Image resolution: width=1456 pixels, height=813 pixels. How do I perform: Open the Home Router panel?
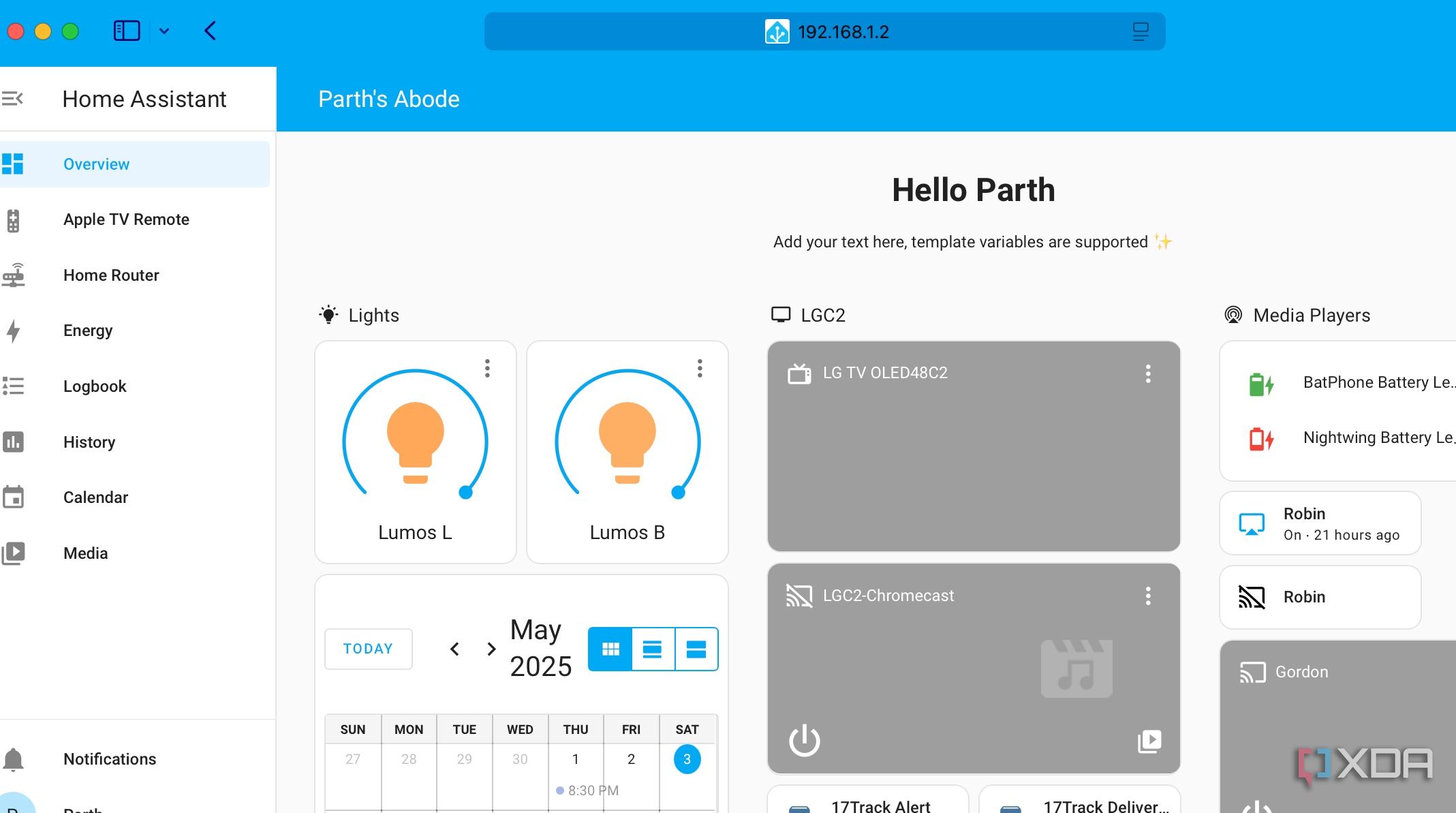point(111,275)
